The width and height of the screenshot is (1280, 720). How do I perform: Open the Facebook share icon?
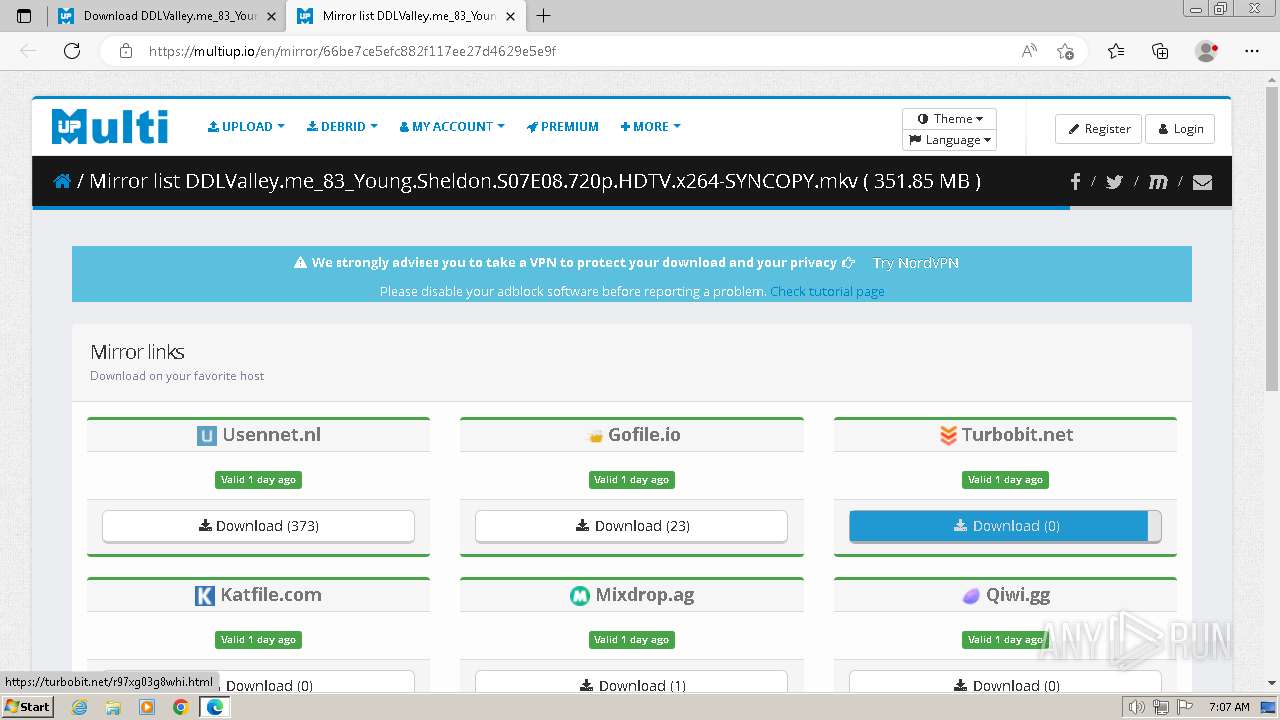(1076, 181)
